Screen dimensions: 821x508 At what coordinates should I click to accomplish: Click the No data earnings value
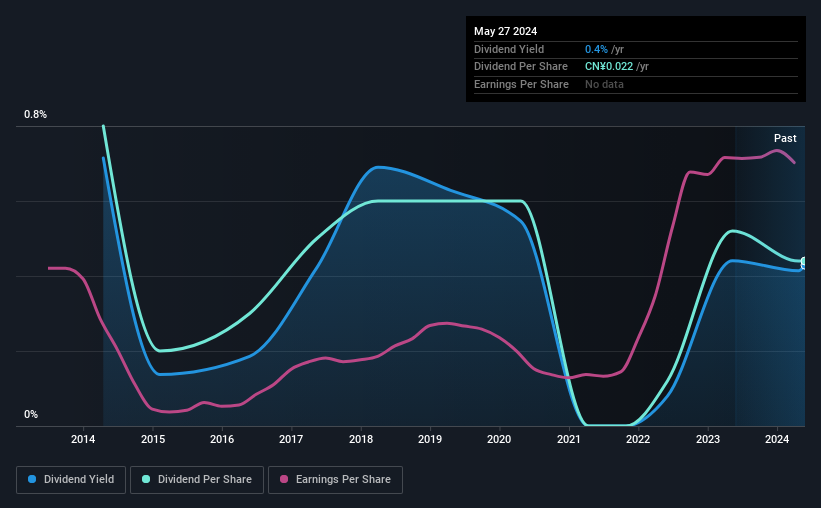tap(604, 84)
